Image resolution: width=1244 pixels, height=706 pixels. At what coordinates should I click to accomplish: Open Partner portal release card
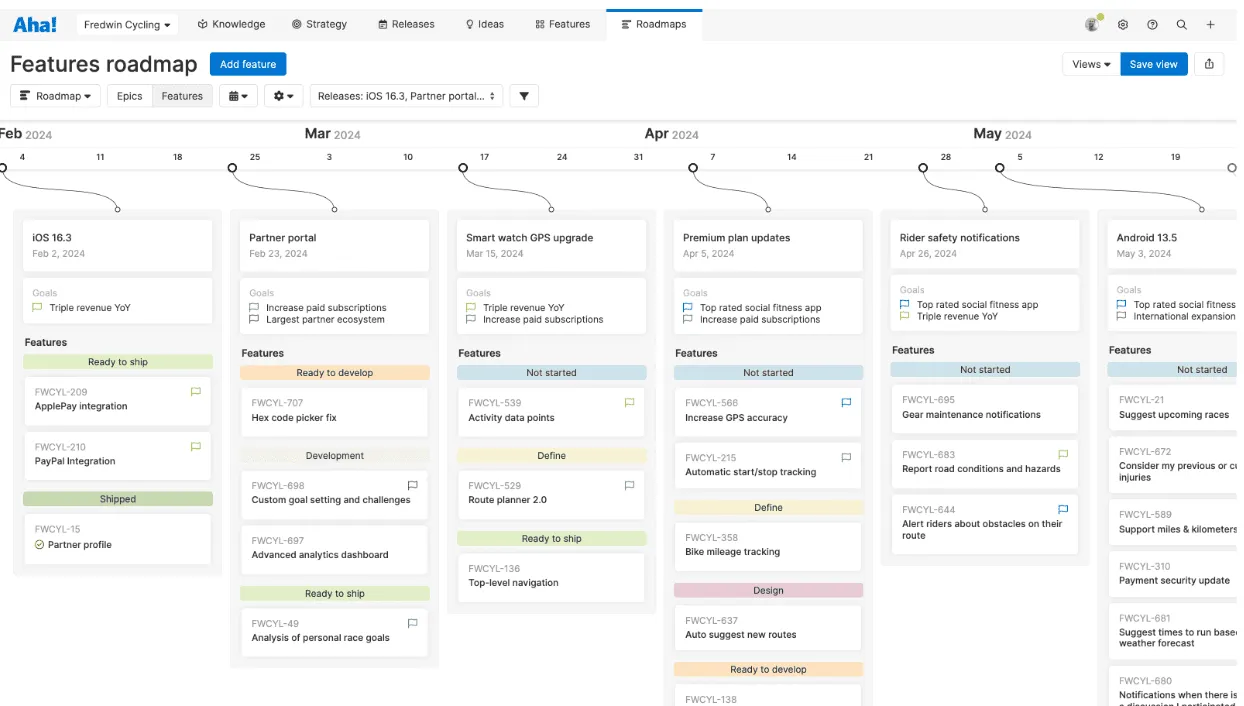point(335,245)
